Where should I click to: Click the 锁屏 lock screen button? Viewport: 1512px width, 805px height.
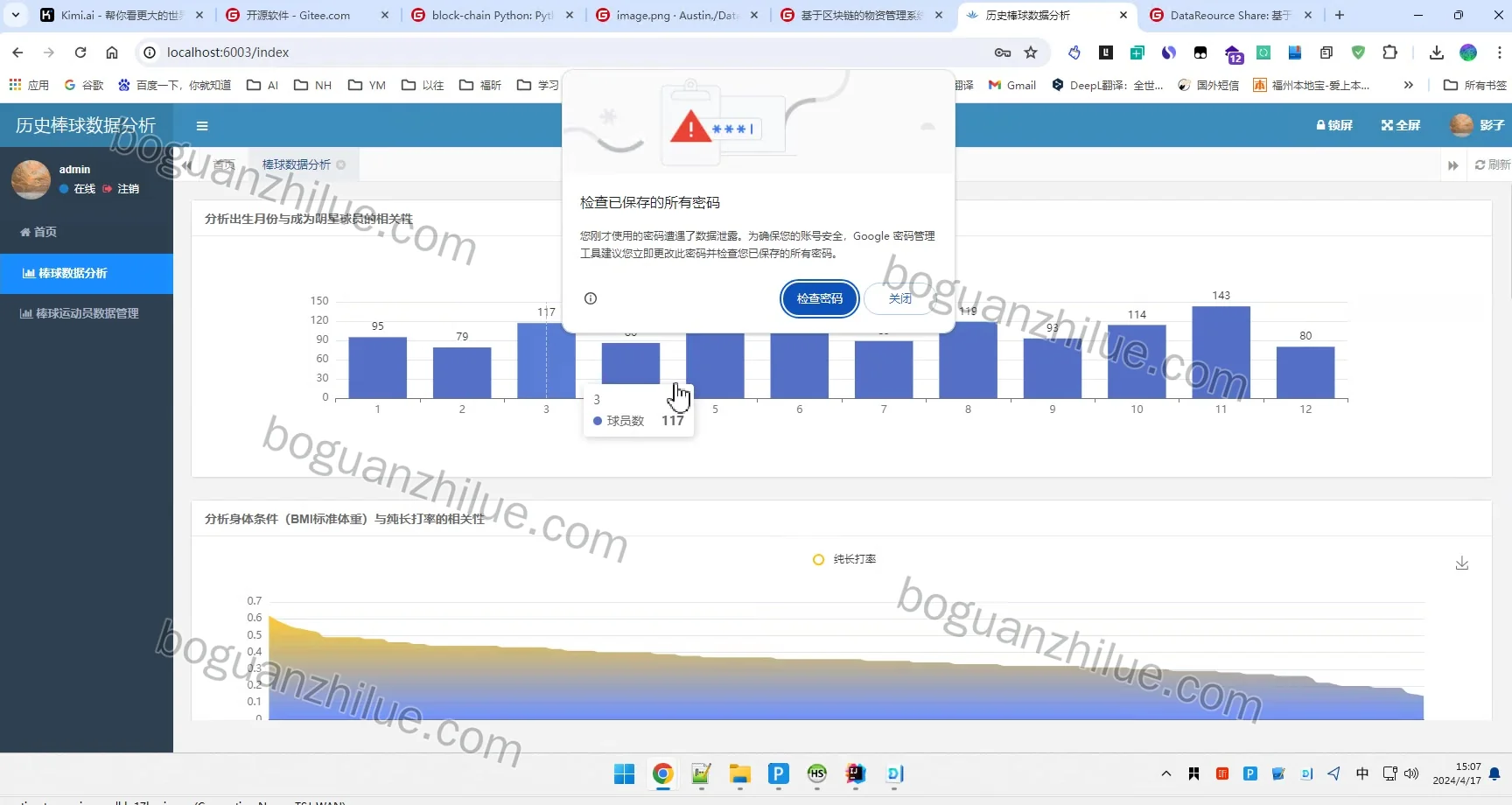coord(1334,125)
